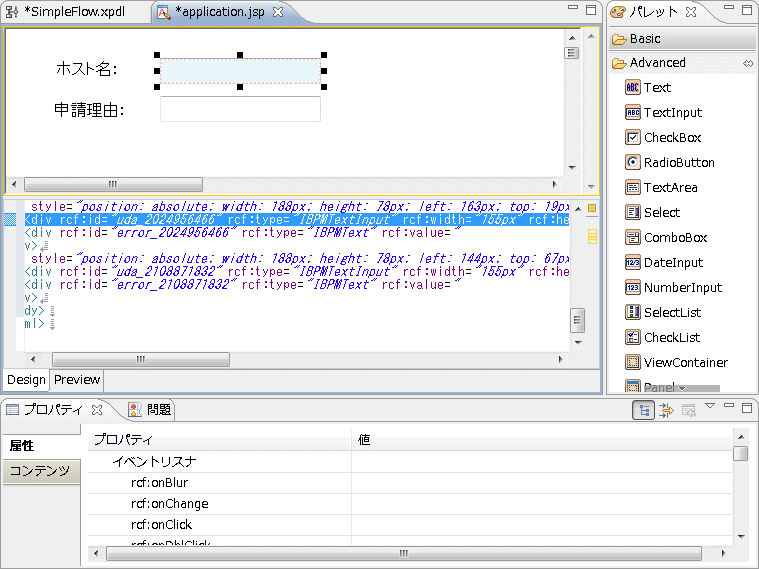This screenshot has width=759, height=569.
Task: Pick the CheckBox palette component
Action: 663,138
